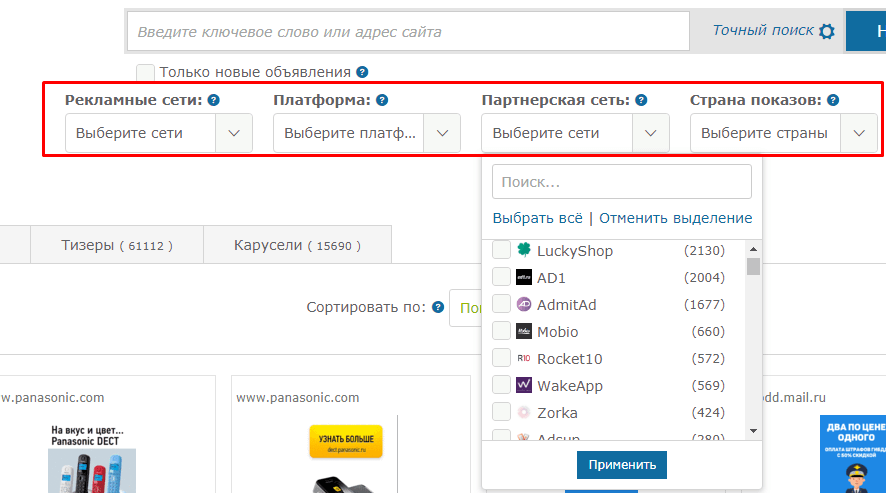Open Panasonic DECT phones ad thumbnail
The height and width of the screenshot is (493, 886).
pyautogui.click(x=92, y=459)
